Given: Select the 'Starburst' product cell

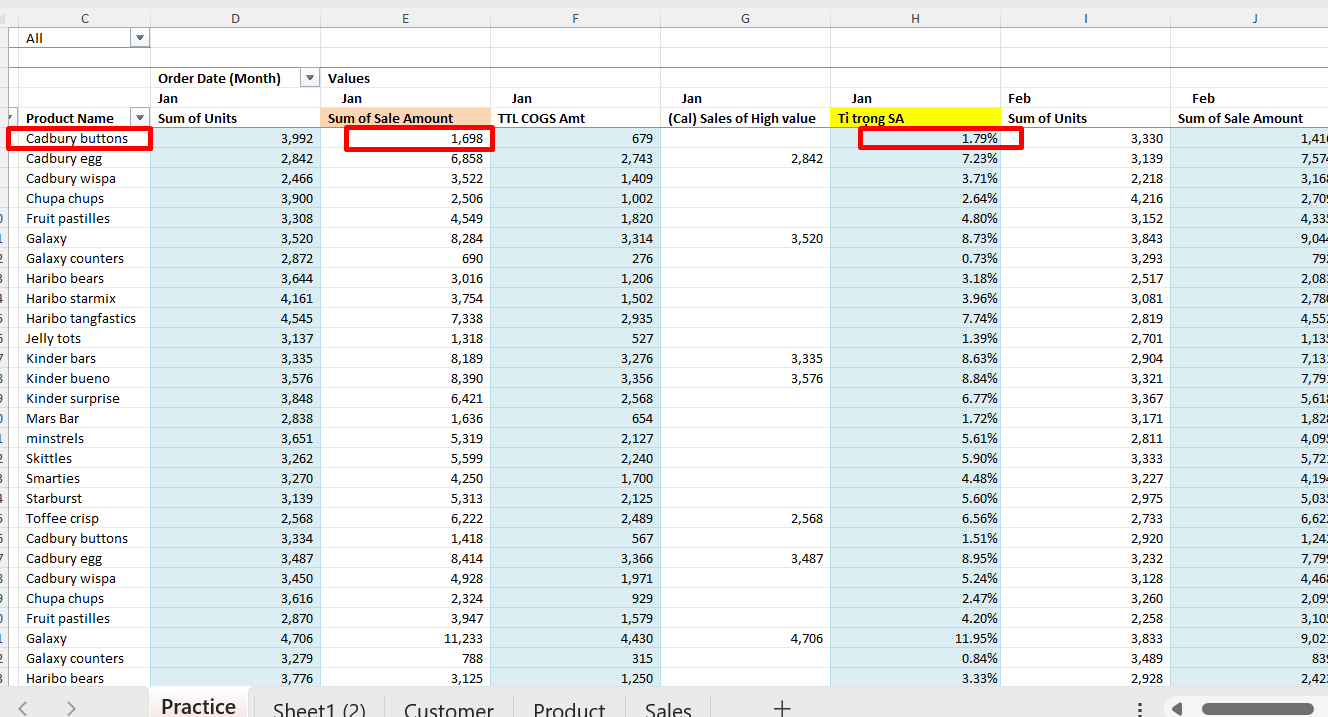Looking at the screenshot, I should (x=84, y=498).
